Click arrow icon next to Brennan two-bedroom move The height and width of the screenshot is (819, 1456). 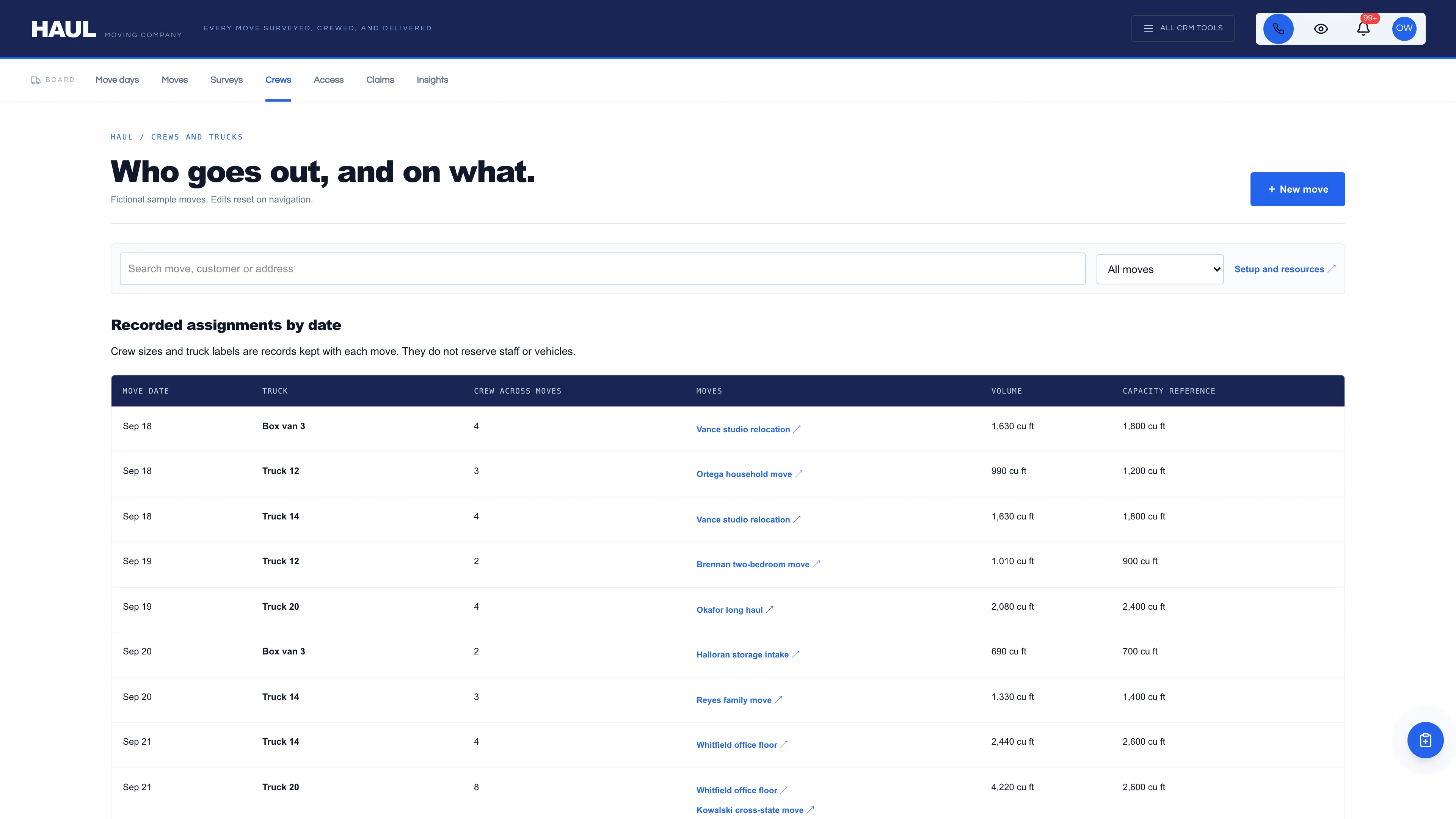[816, 564]
